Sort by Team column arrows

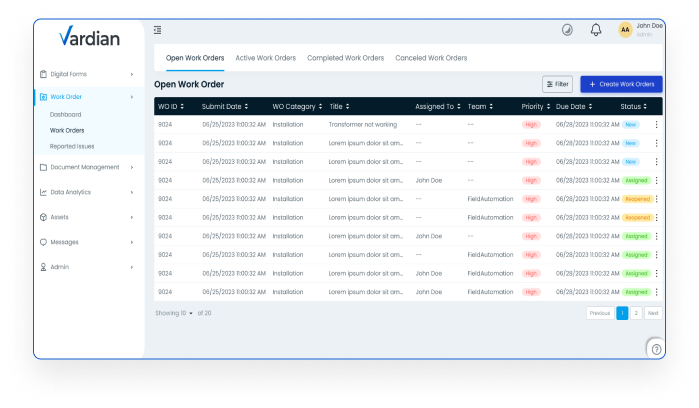point(491,107)
